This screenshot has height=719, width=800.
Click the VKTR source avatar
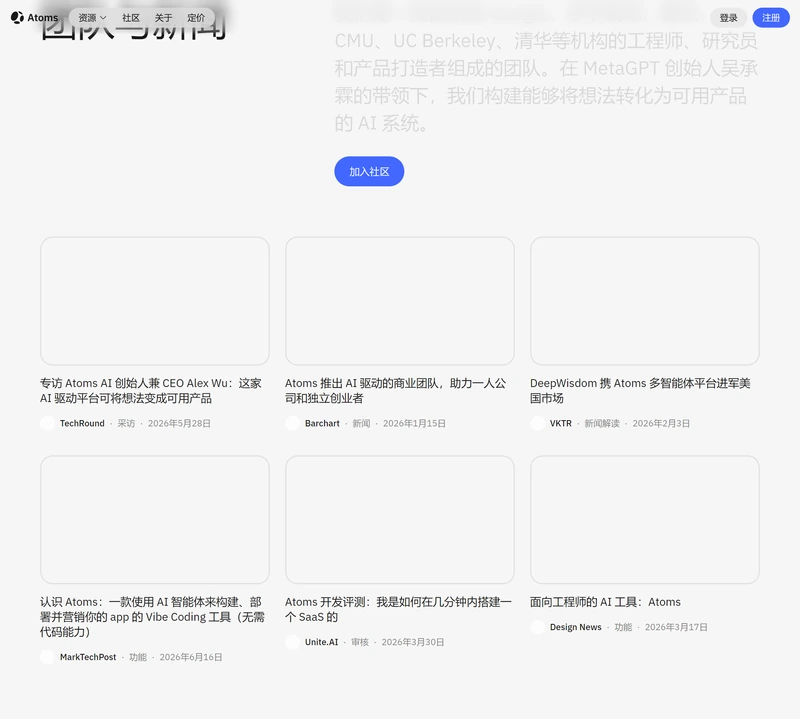pos(537,423)
